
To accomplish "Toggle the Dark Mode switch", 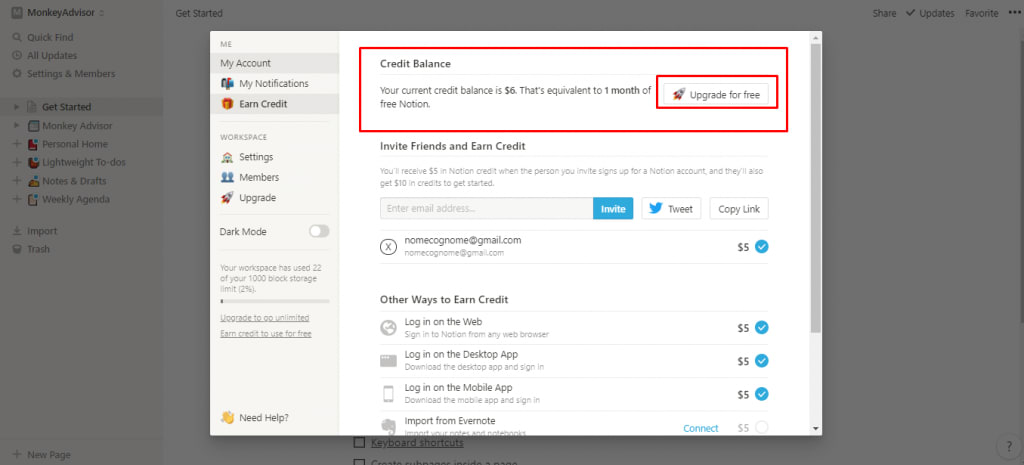I will (319, 231).
